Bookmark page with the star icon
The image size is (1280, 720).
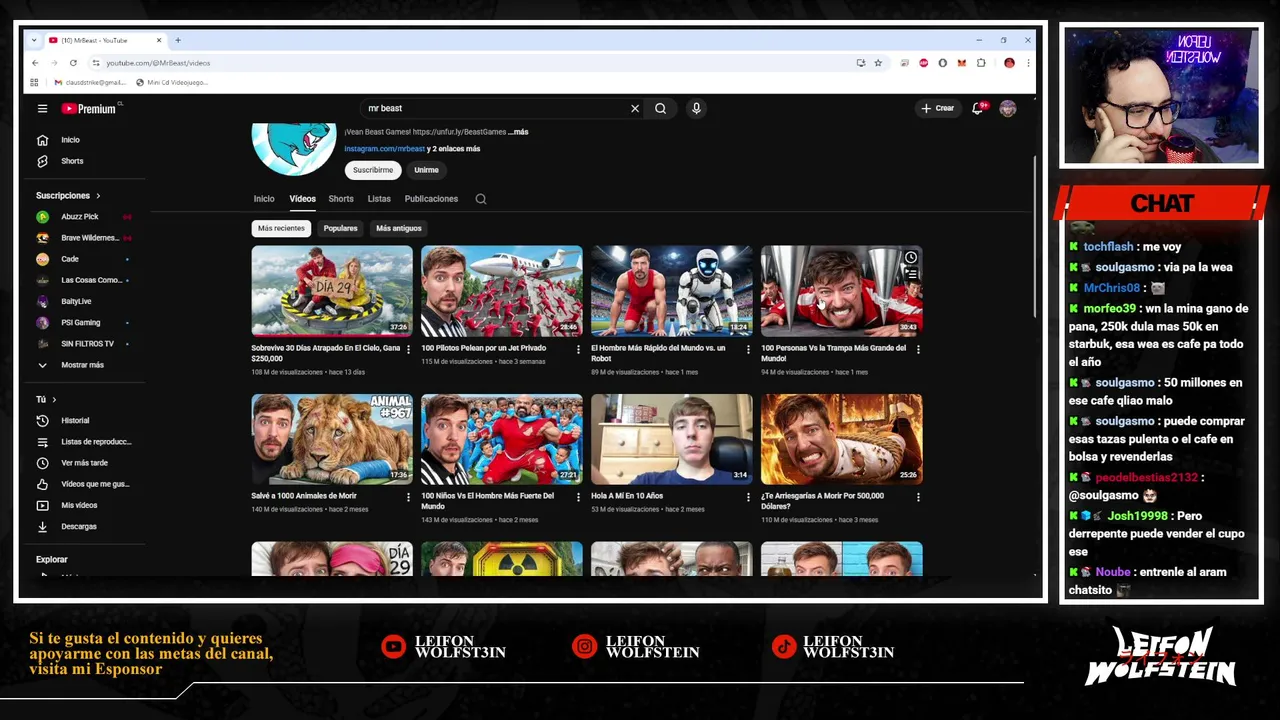tap(878, 63)
